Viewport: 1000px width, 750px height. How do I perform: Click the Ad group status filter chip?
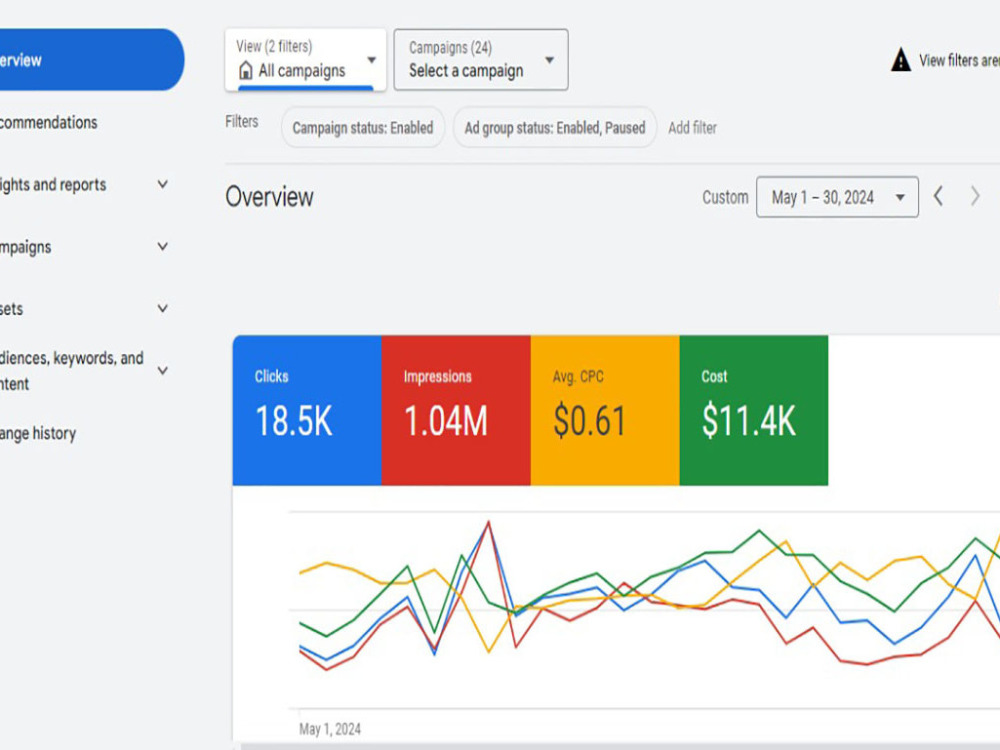point(555,128)
